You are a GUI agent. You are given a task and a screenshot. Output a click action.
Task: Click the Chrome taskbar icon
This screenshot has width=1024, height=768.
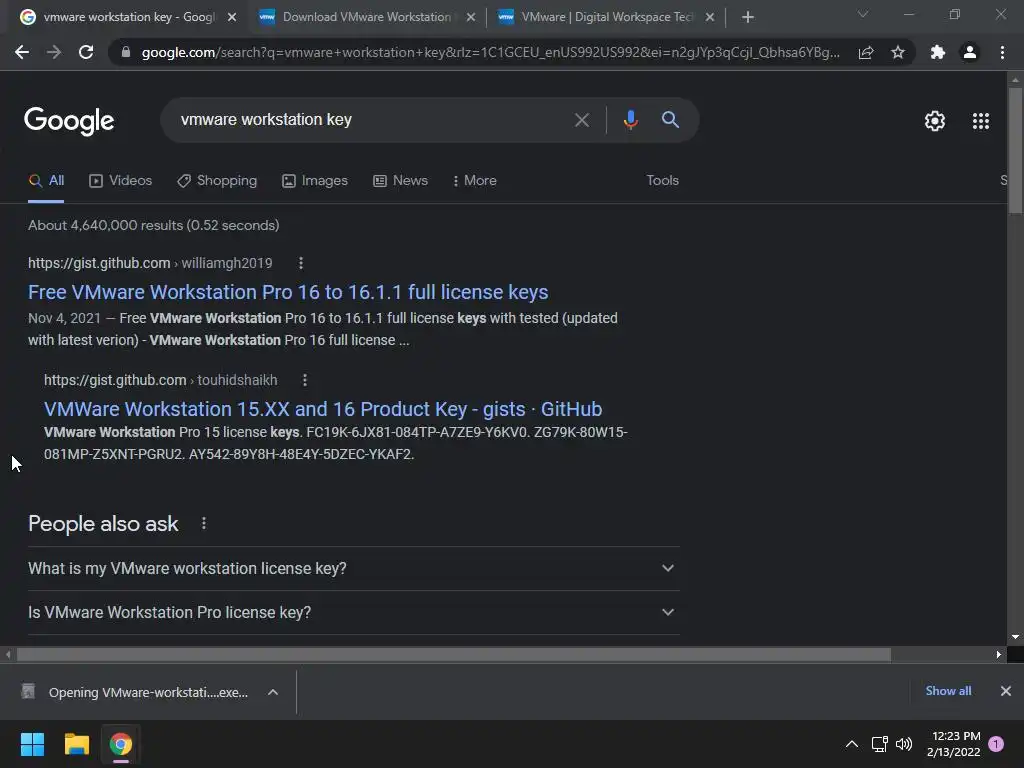(x=121, y=744)
